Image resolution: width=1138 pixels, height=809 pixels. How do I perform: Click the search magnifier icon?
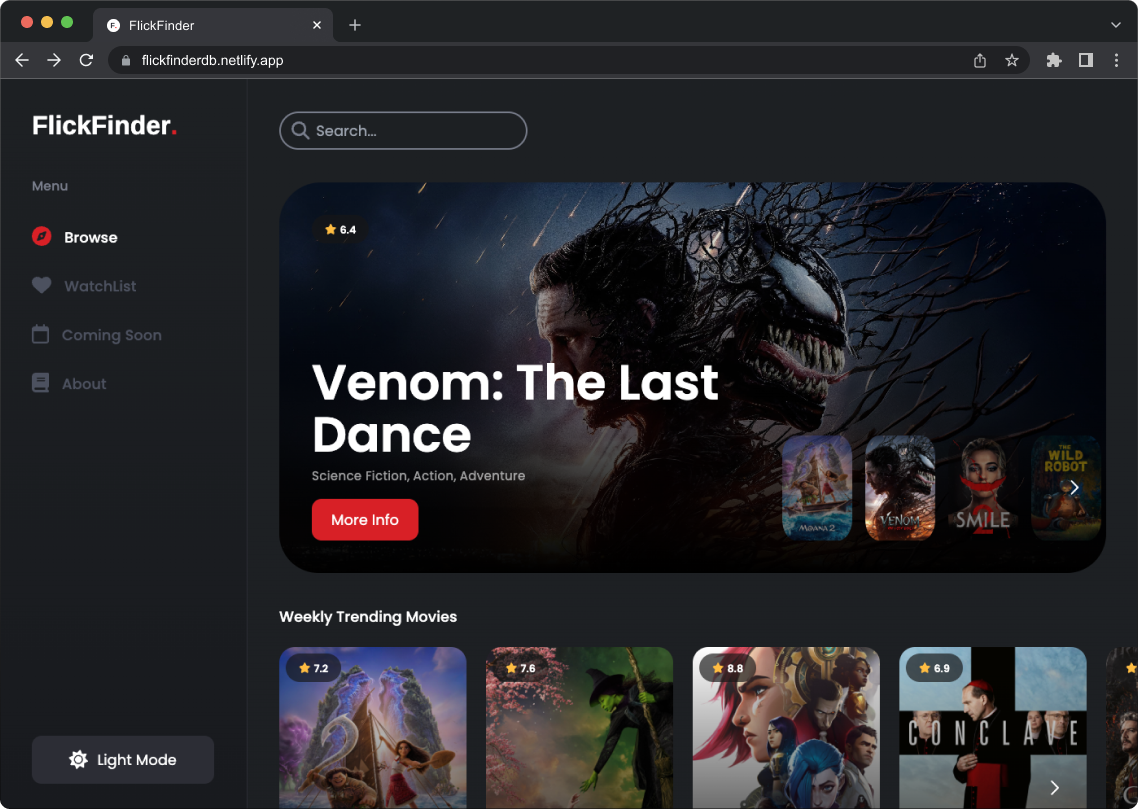[300, 131]
